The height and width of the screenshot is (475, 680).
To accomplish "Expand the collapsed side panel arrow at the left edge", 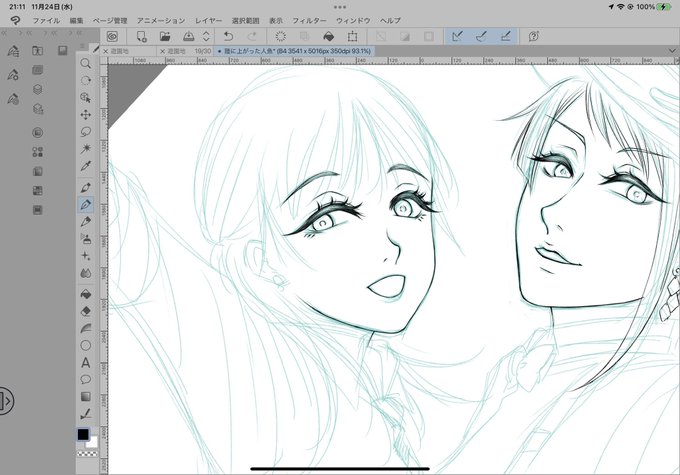I will 6,400.
